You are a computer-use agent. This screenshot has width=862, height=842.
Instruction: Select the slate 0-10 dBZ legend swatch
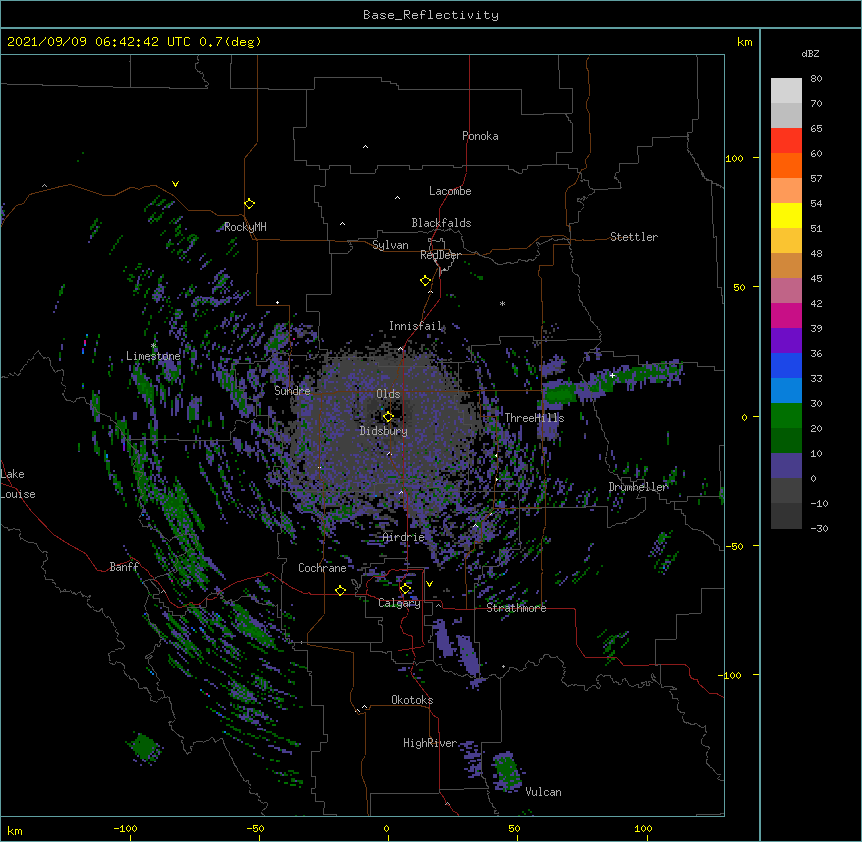[x=786, y=466]
